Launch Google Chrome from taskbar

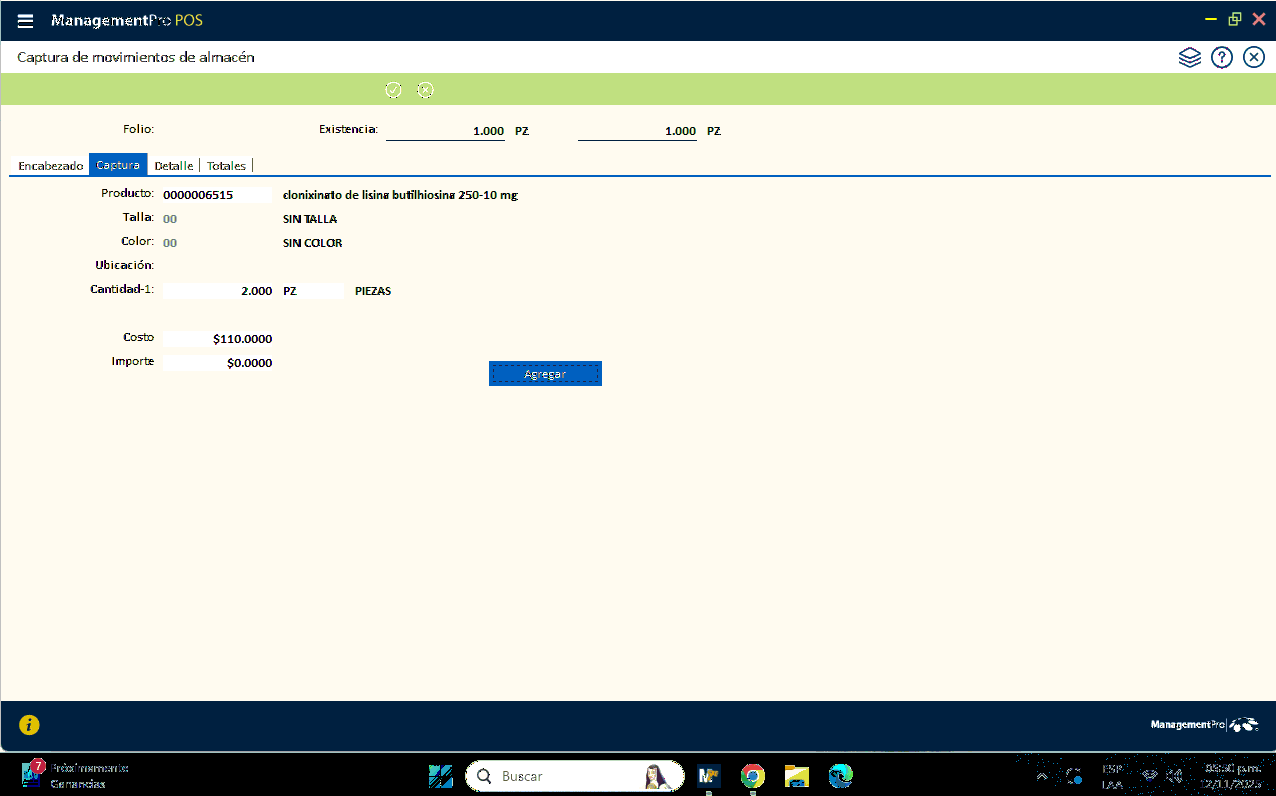[753, 776]
